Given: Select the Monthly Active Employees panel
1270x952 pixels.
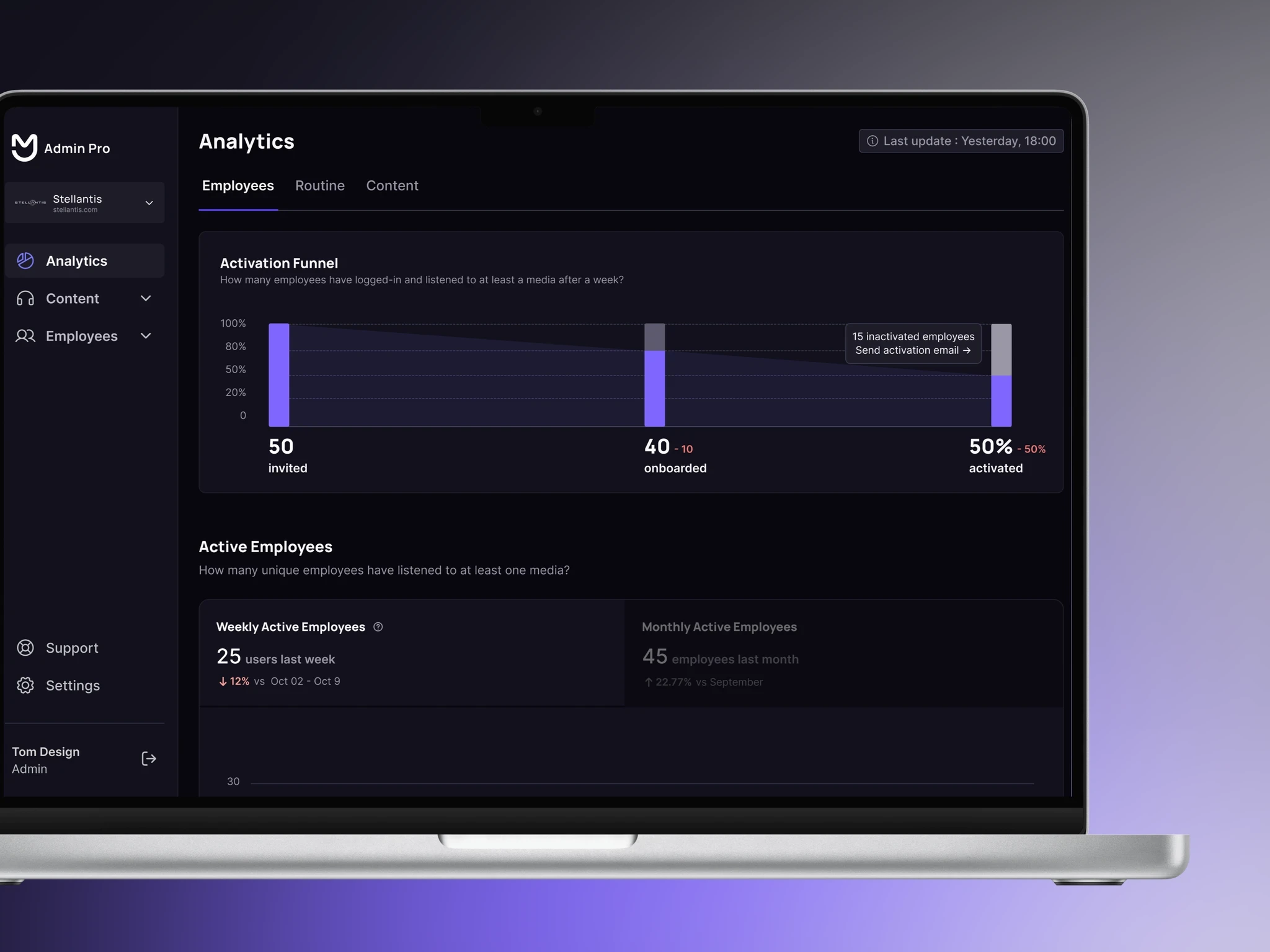Looking at the screenshot, I should click(x=843, y=653).
